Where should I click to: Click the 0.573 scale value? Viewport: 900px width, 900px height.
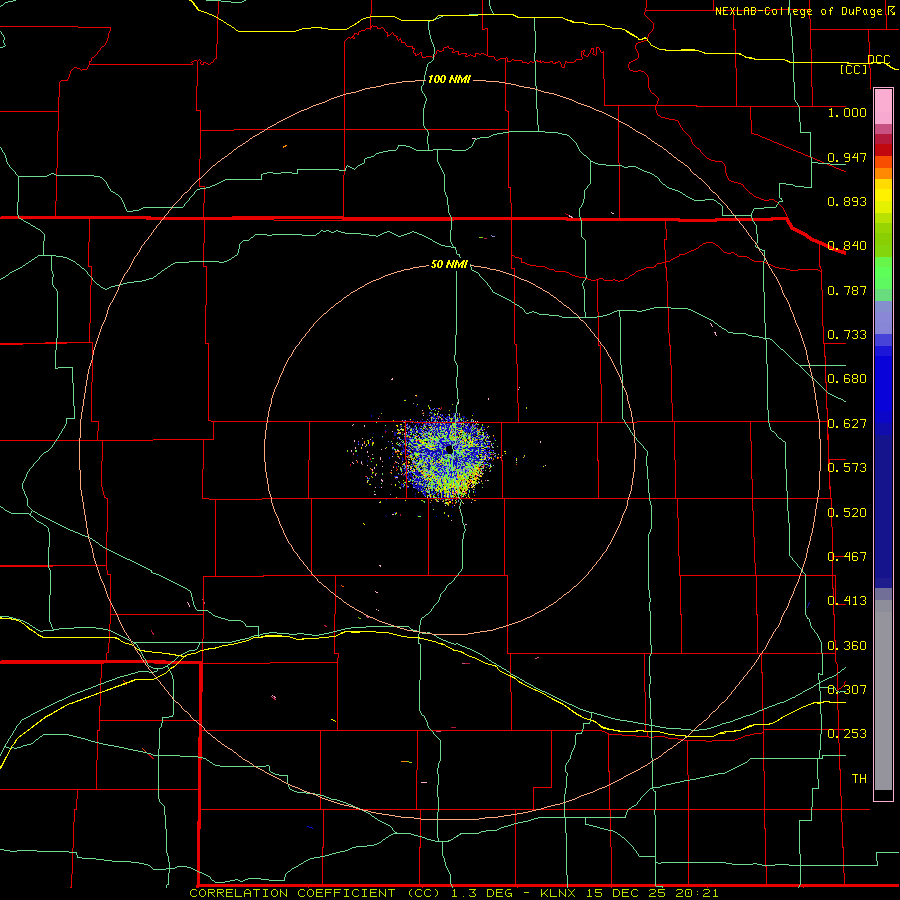point(847,468)
